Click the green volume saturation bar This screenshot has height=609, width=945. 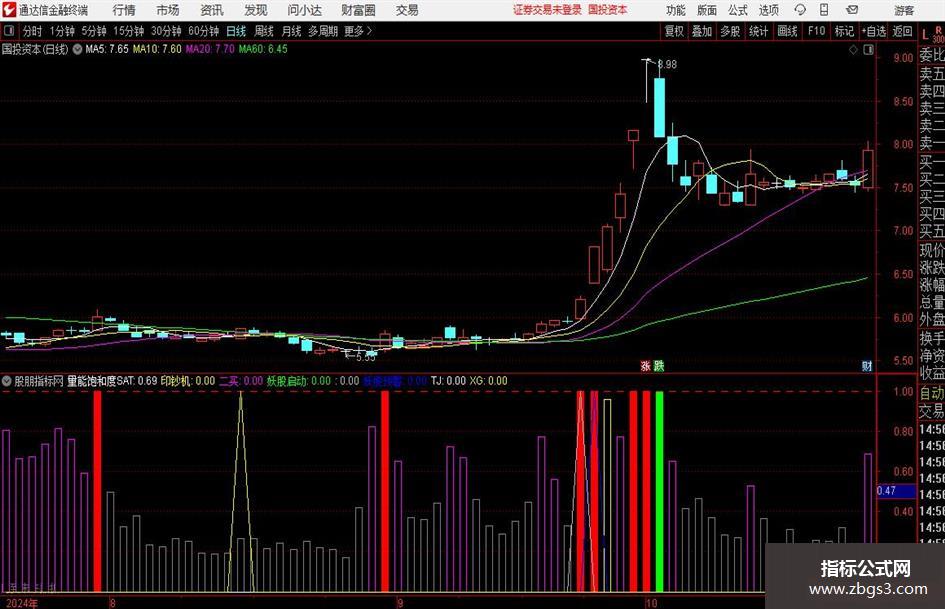(659, 491)
